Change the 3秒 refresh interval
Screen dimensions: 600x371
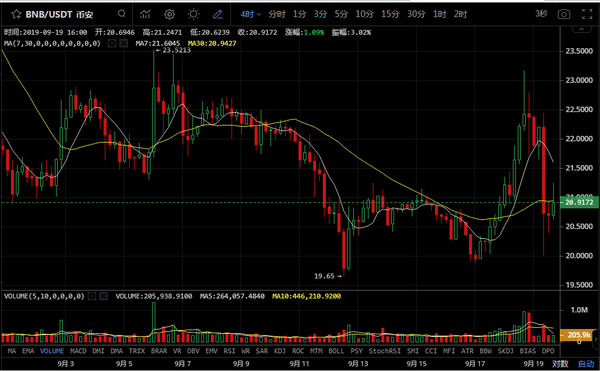[x=541, y=14]
